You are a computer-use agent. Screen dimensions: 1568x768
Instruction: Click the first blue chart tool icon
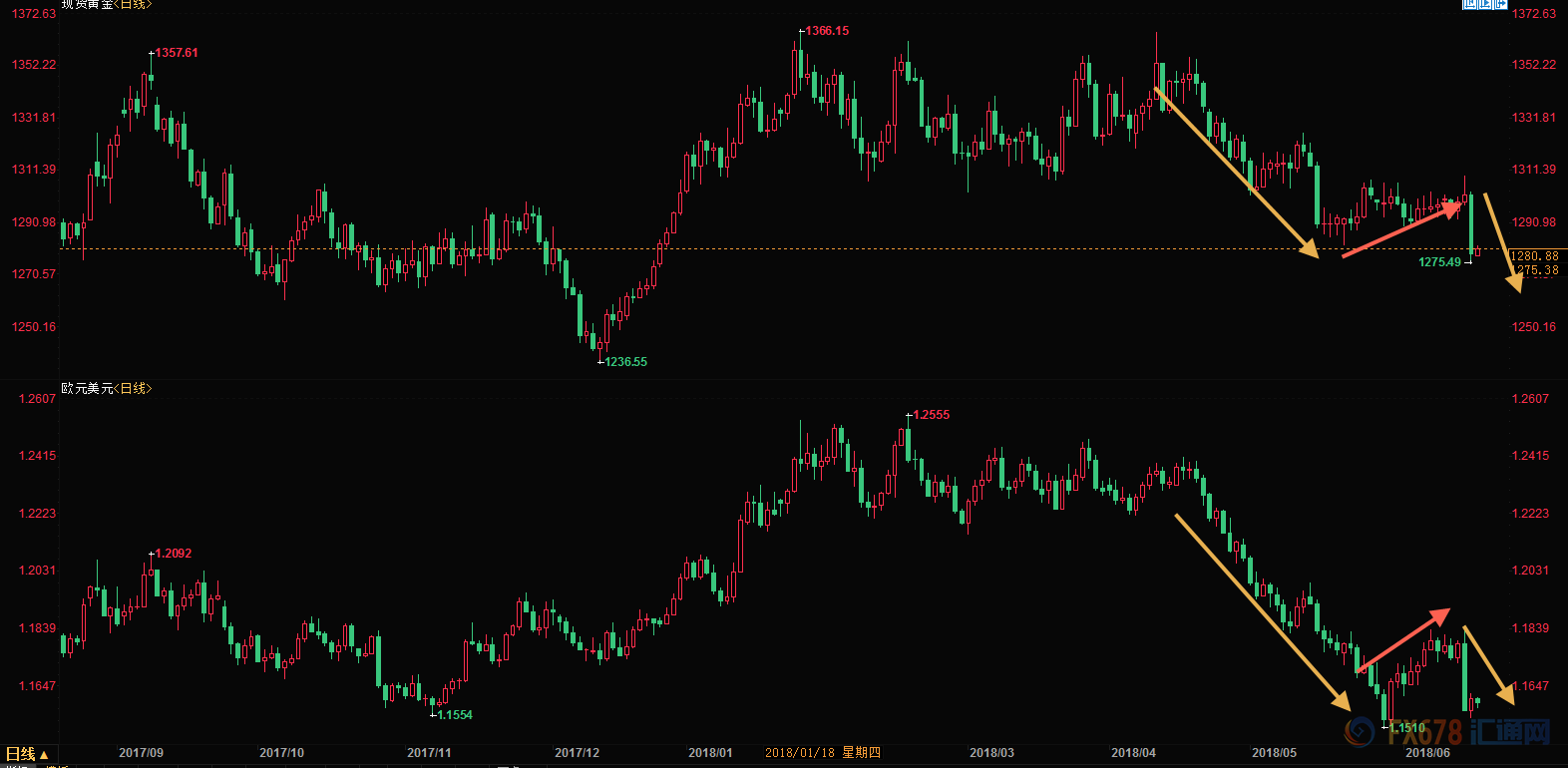[1470, 4]
